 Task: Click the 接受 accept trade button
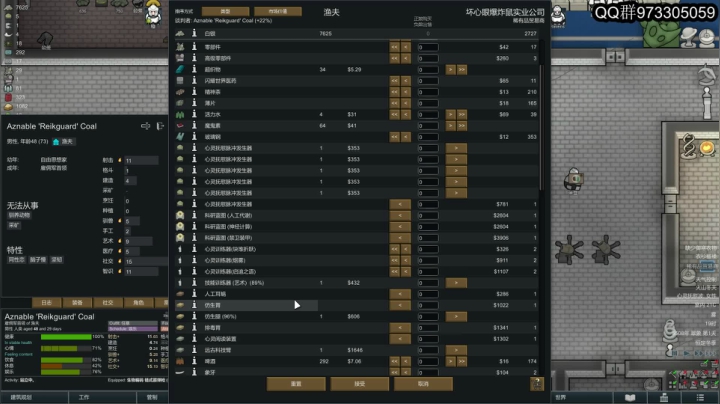[360, 384]
